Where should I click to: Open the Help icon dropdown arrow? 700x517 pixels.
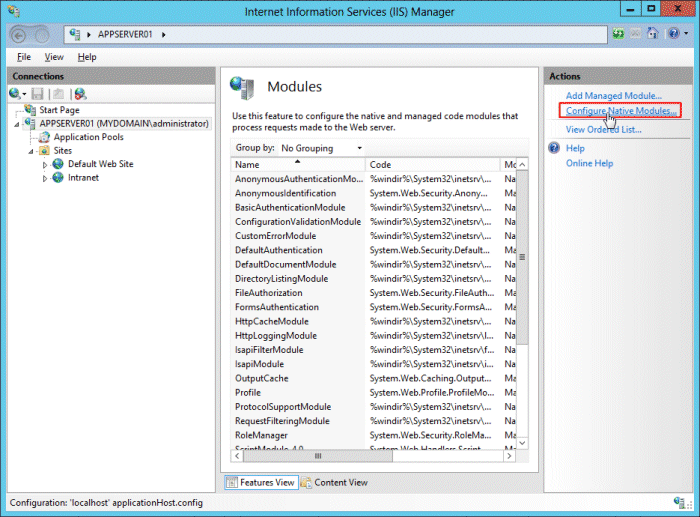pyautogui.click(x=686, y=33)
